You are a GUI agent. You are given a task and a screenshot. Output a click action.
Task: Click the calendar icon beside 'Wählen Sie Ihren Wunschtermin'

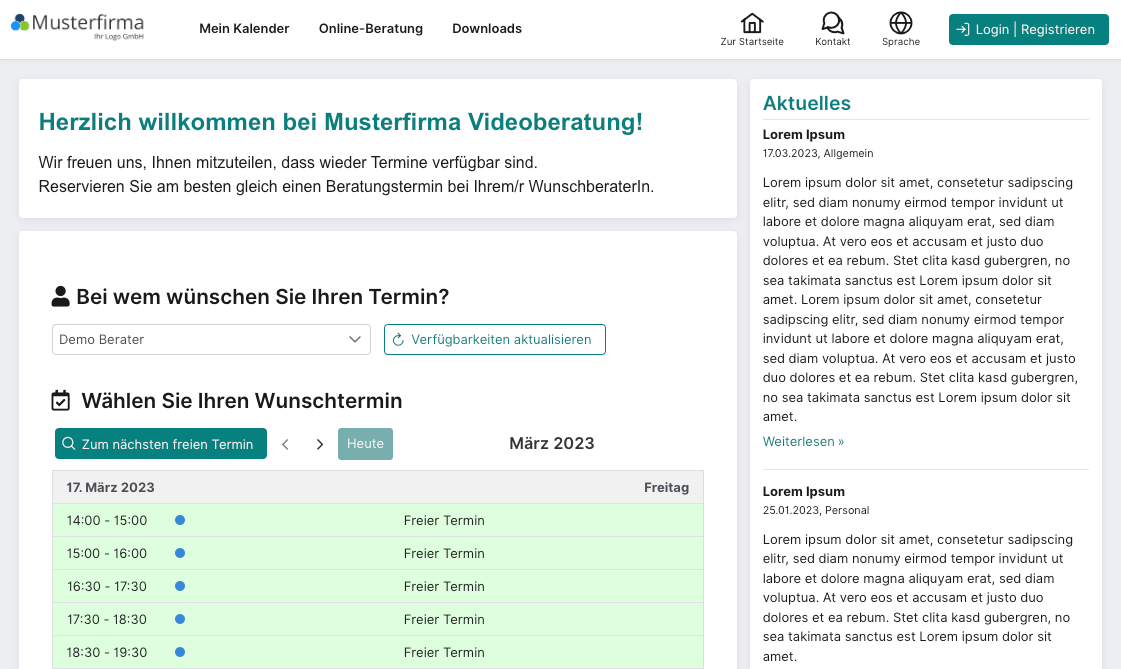[x=61, y=400]
